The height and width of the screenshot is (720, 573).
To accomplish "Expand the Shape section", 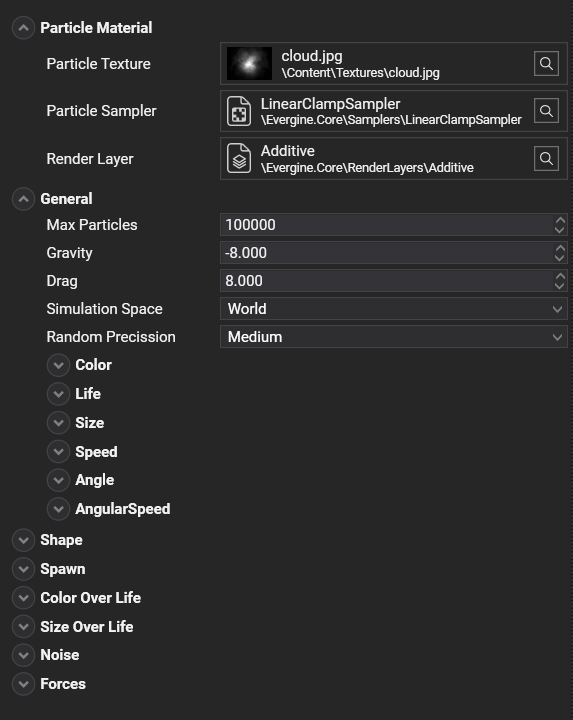I will pos(23,540).
